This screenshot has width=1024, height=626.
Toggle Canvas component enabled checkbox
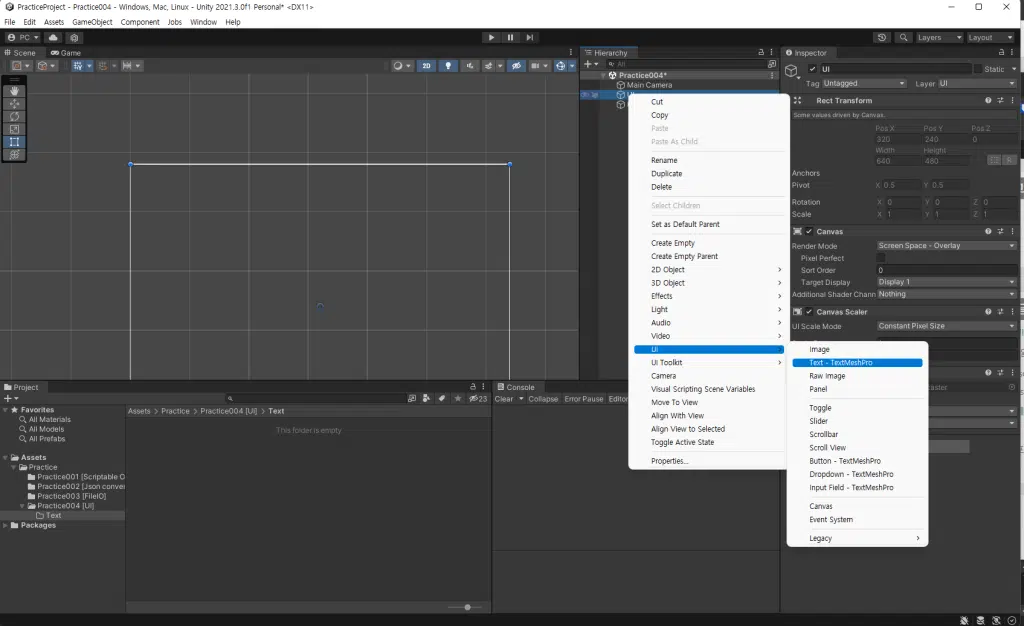point(809,231)
